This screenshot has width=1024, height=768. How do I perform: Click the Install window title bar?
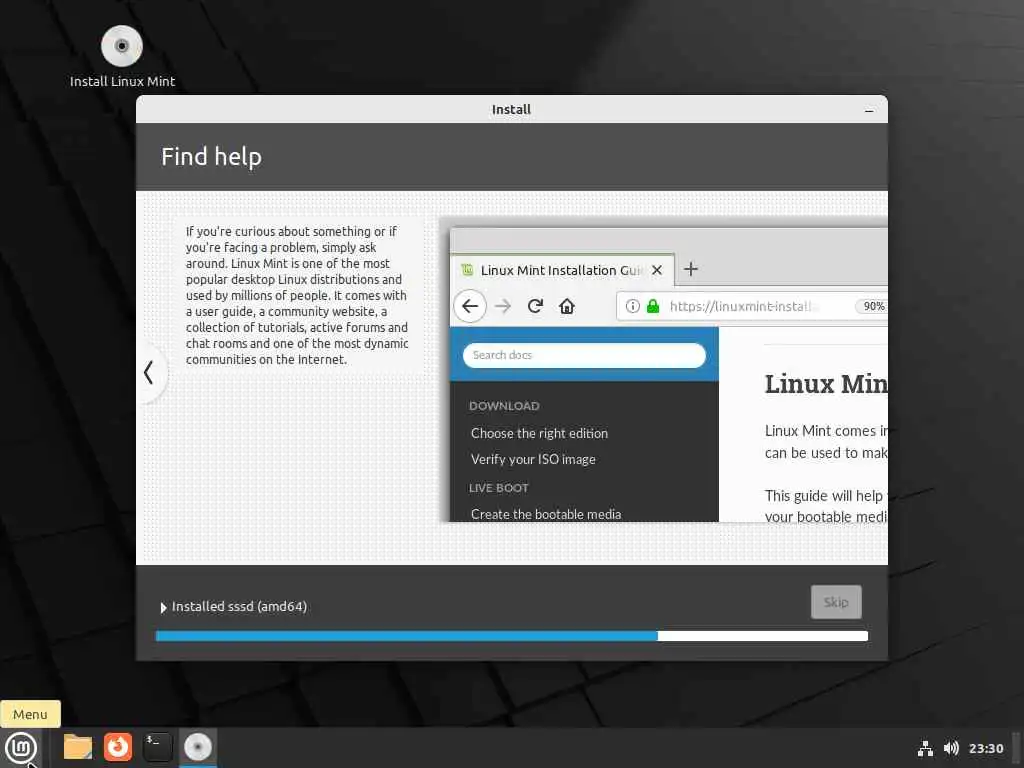point(511,110)
